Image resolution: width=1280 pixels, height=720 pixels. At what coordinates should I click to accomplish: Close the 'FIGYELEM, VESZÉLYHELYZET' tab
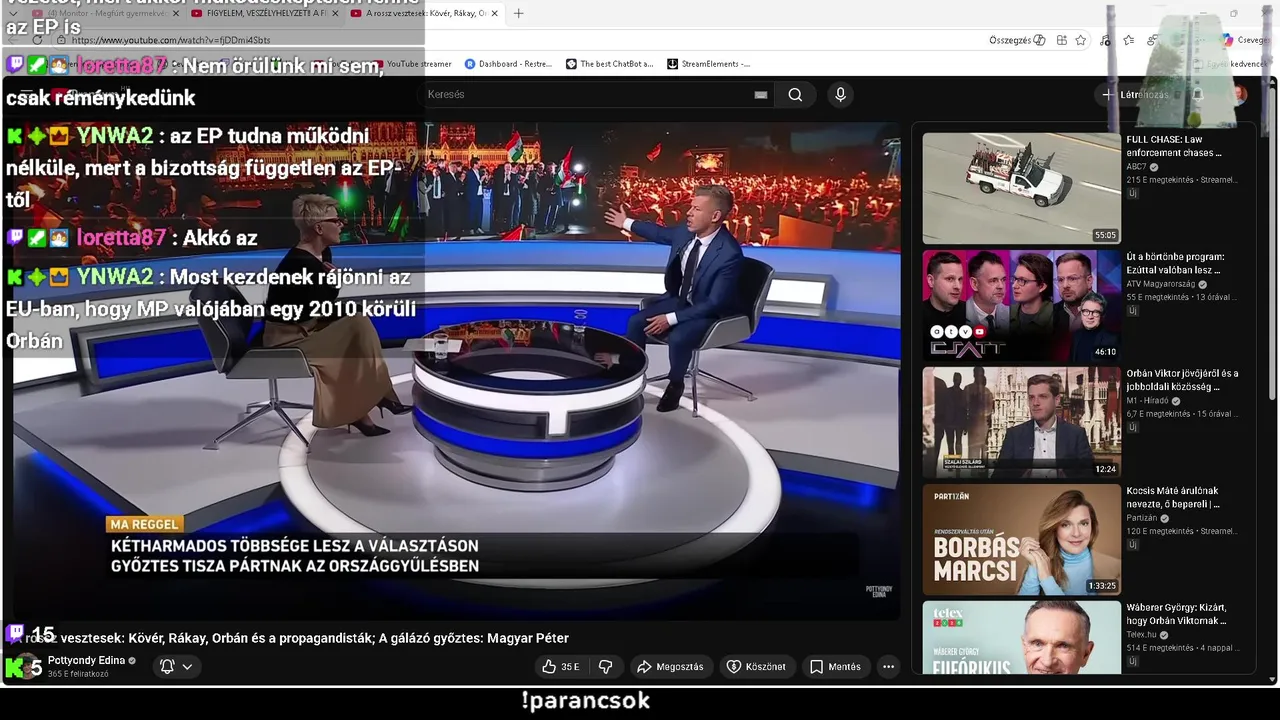click(x=335, y=13)
